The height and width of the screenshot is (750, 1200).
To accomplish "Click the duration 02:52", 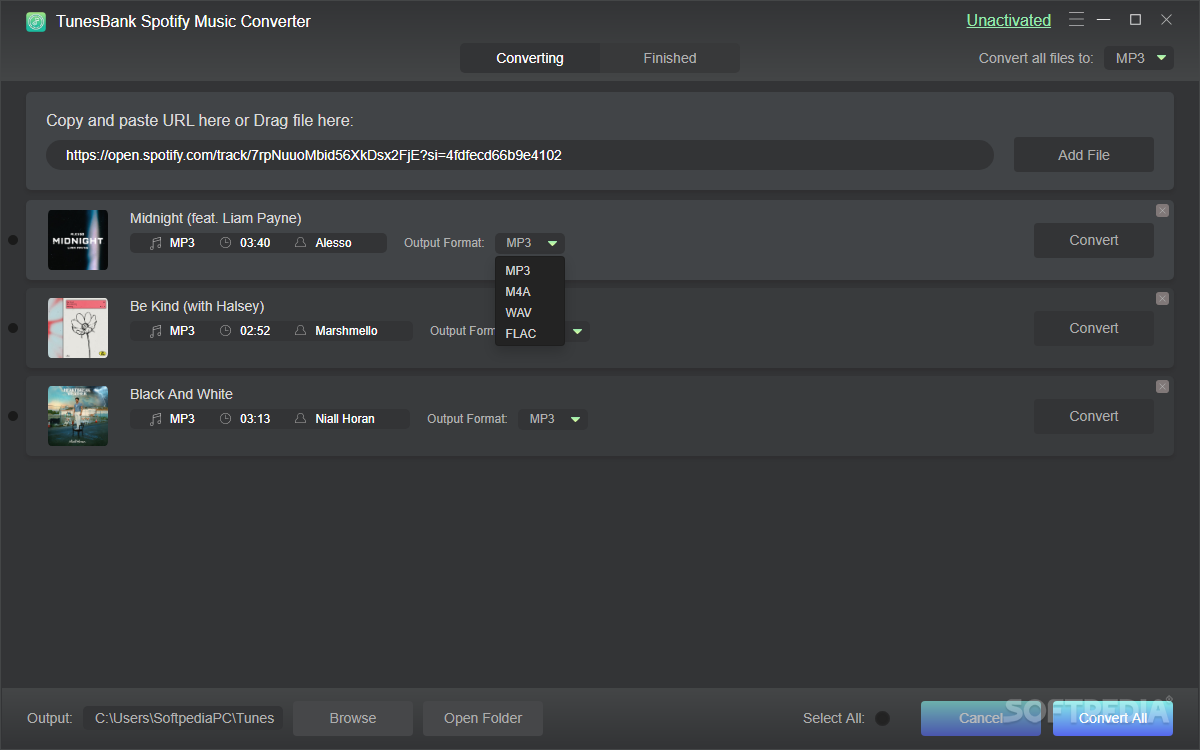I will tap(255, 331).
